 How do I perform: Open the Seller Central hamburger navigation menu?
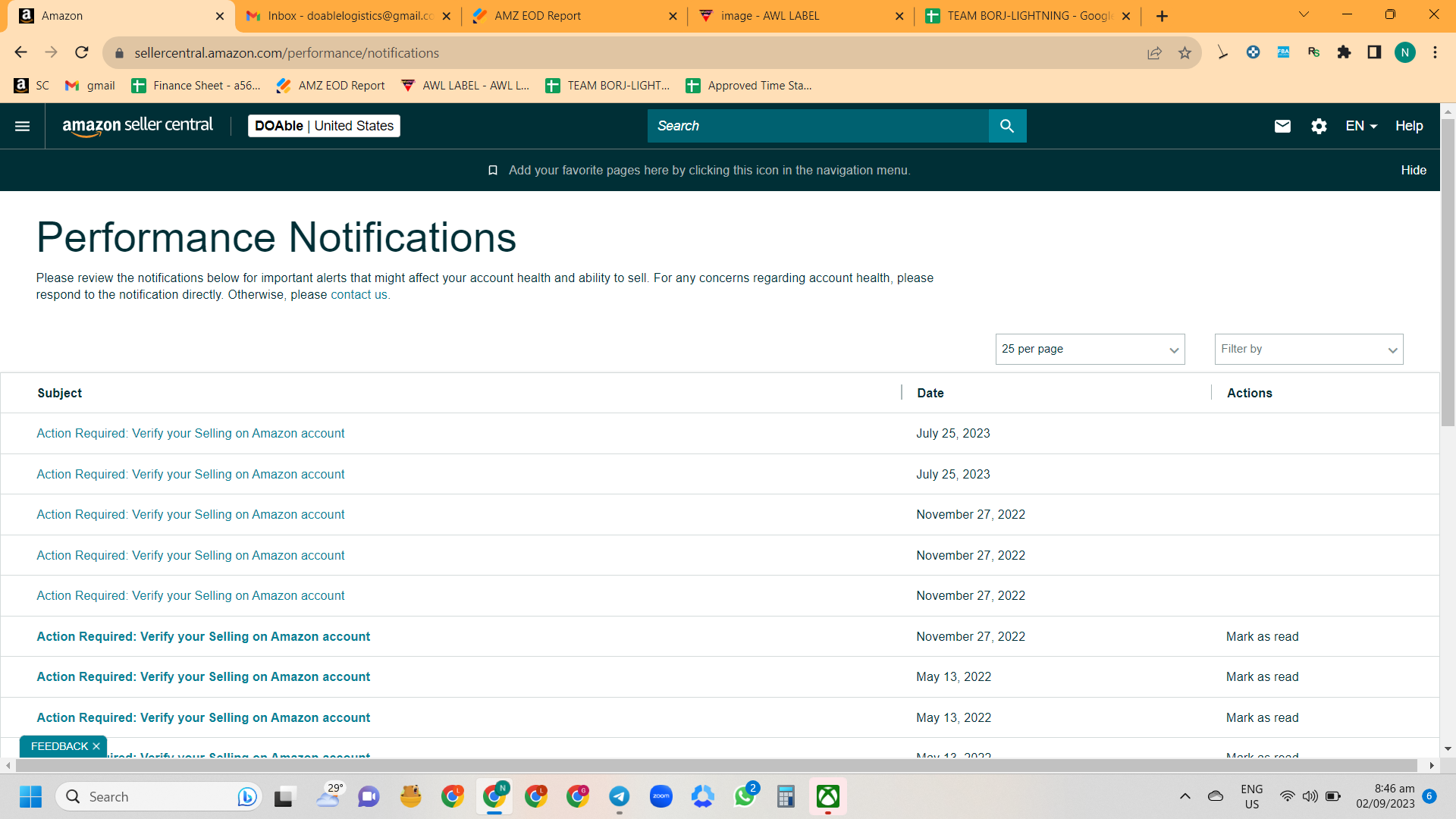coord(23,126)
